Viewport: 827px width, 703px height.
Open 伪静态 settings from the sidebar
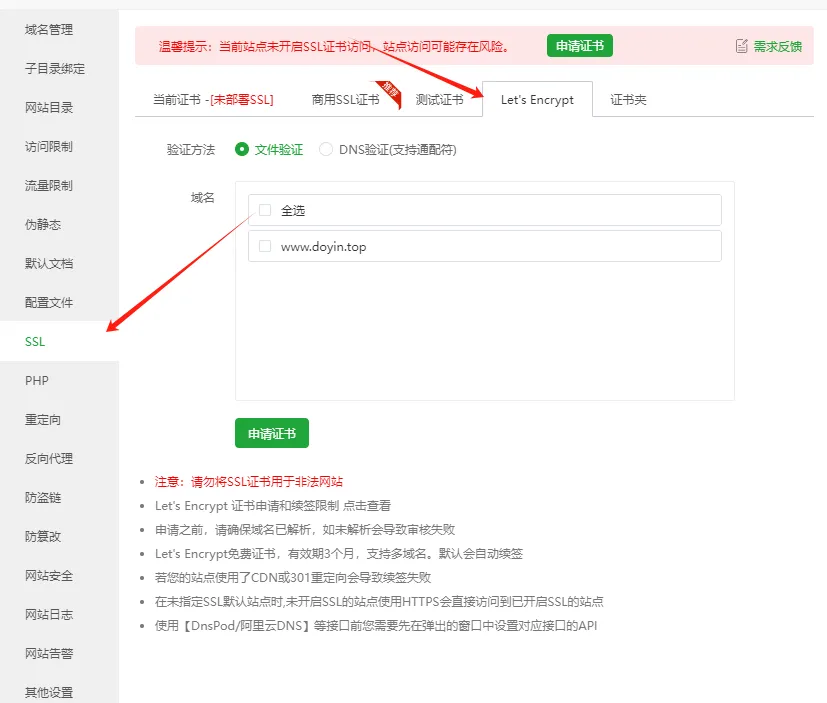tap(42, 224)
